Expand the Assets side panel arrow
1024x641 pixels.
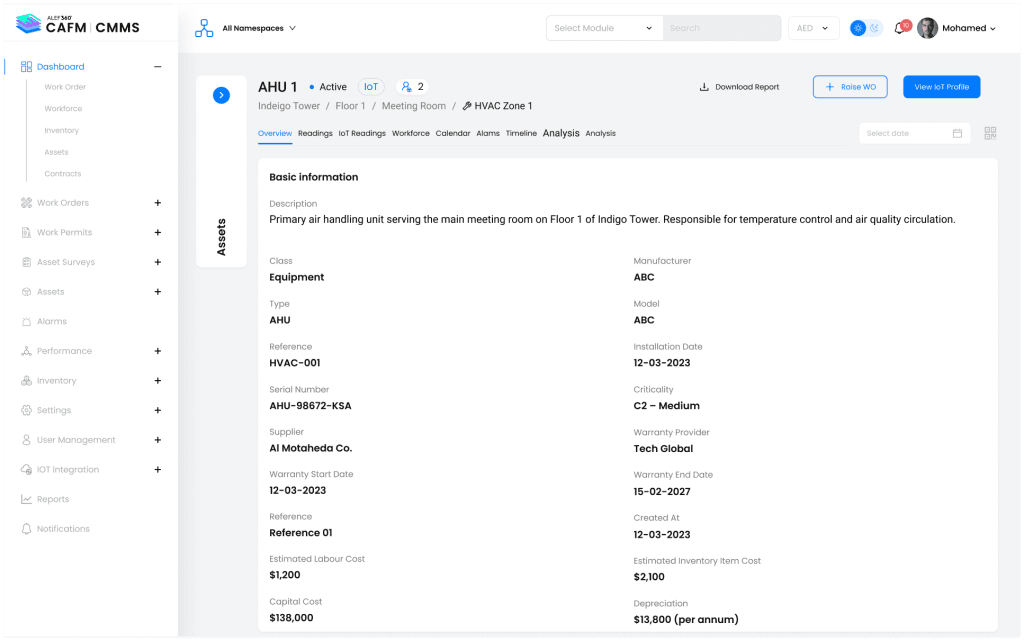221,95
